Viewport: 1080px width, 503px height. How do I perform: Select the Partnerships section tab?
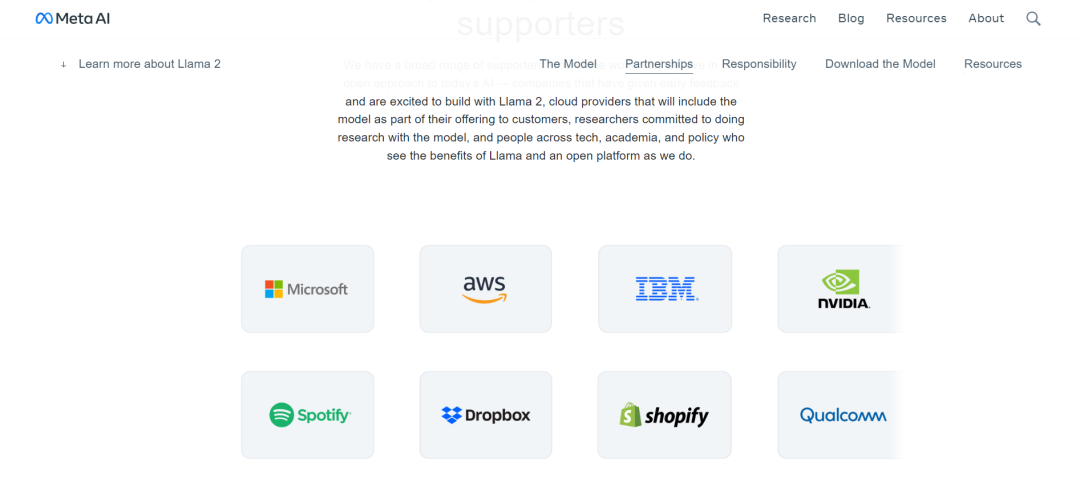pos(659,64)
